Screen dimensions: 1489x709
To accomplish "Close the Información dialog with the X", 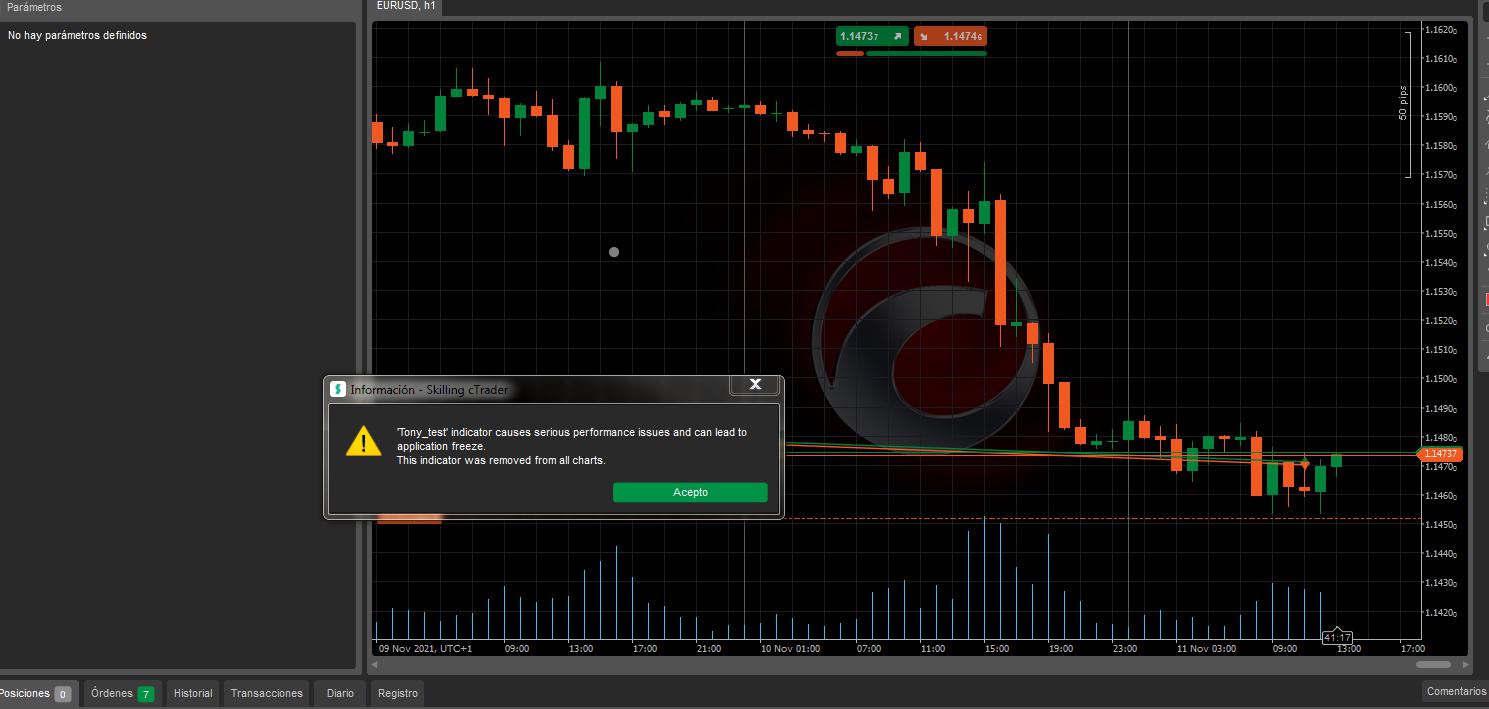I will [755, 384].
